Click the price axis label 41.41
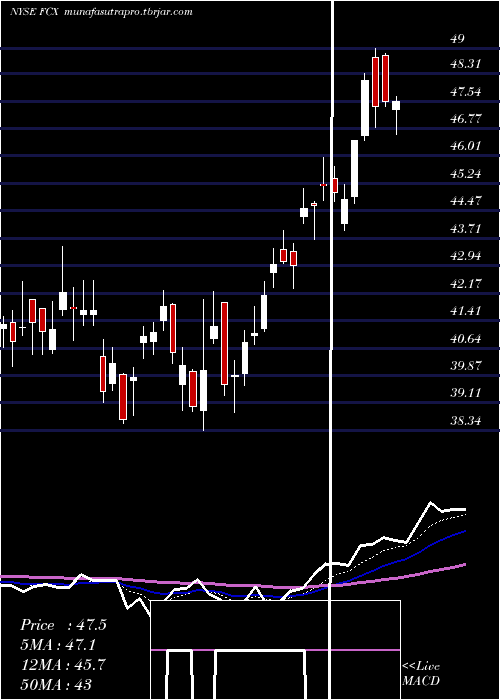The height and width of the screenshot is (700, 500). tap(466, 311)
